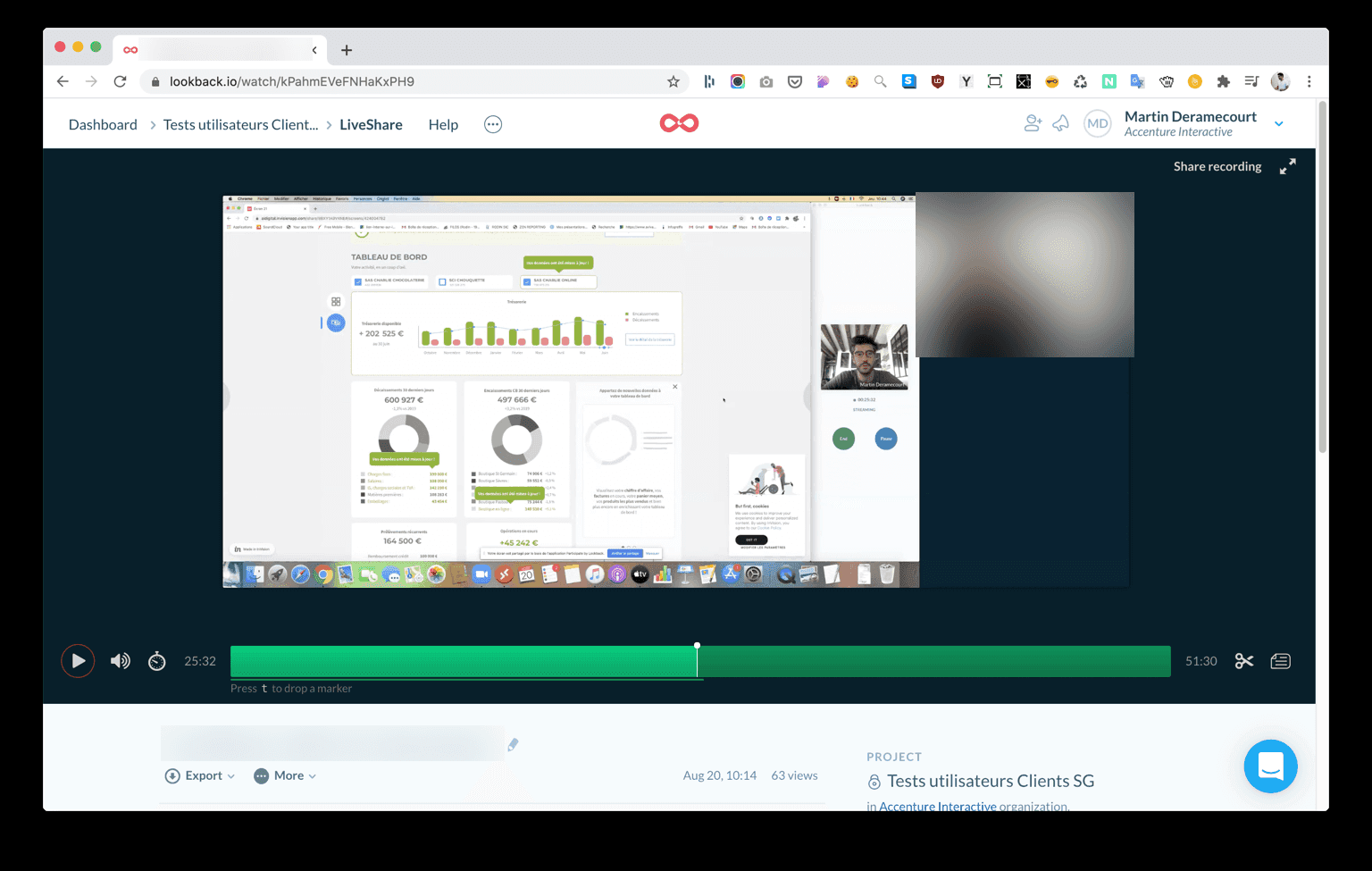Click the Lookback infinity logo in header

(679, 123)
